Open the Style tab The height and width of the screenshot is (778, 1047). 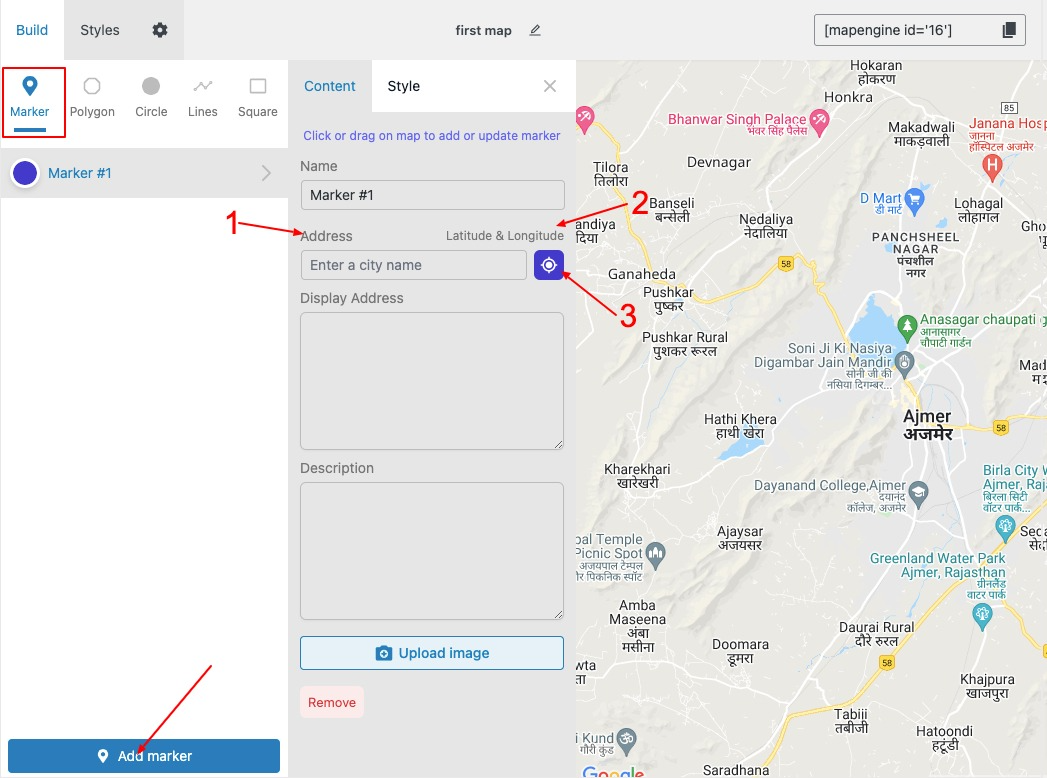pos(403,86)
